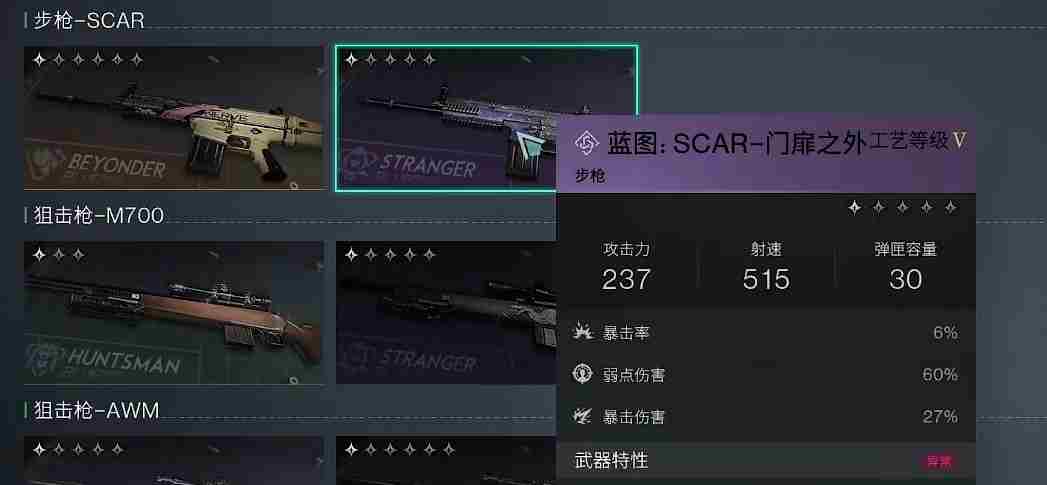Open the second AWM blueprint card
1047x485 pixels.
pyautogui.click(x=446, y=460)
